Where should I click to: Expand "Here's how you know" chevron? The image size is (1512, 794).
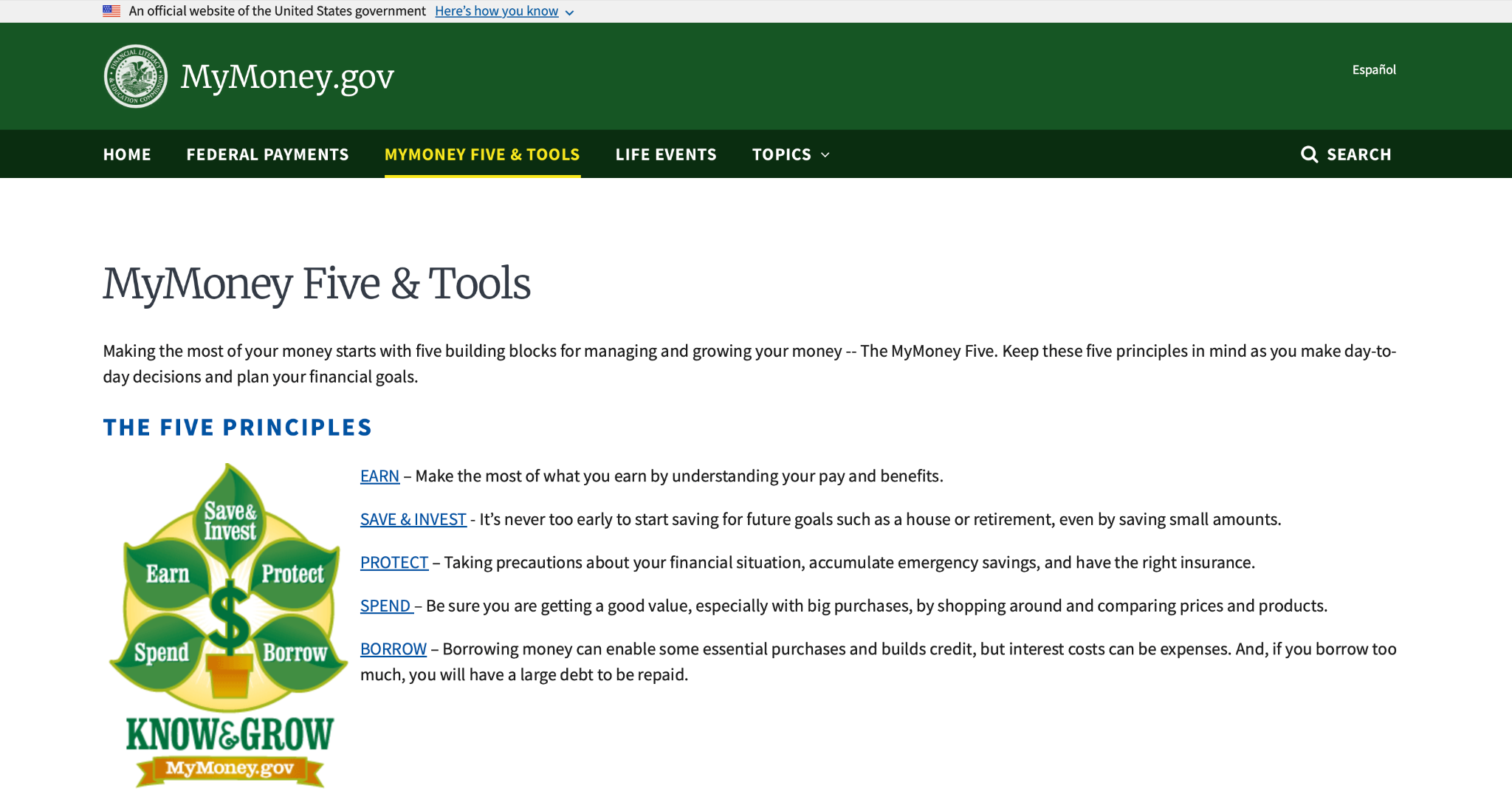coord(569,13)
